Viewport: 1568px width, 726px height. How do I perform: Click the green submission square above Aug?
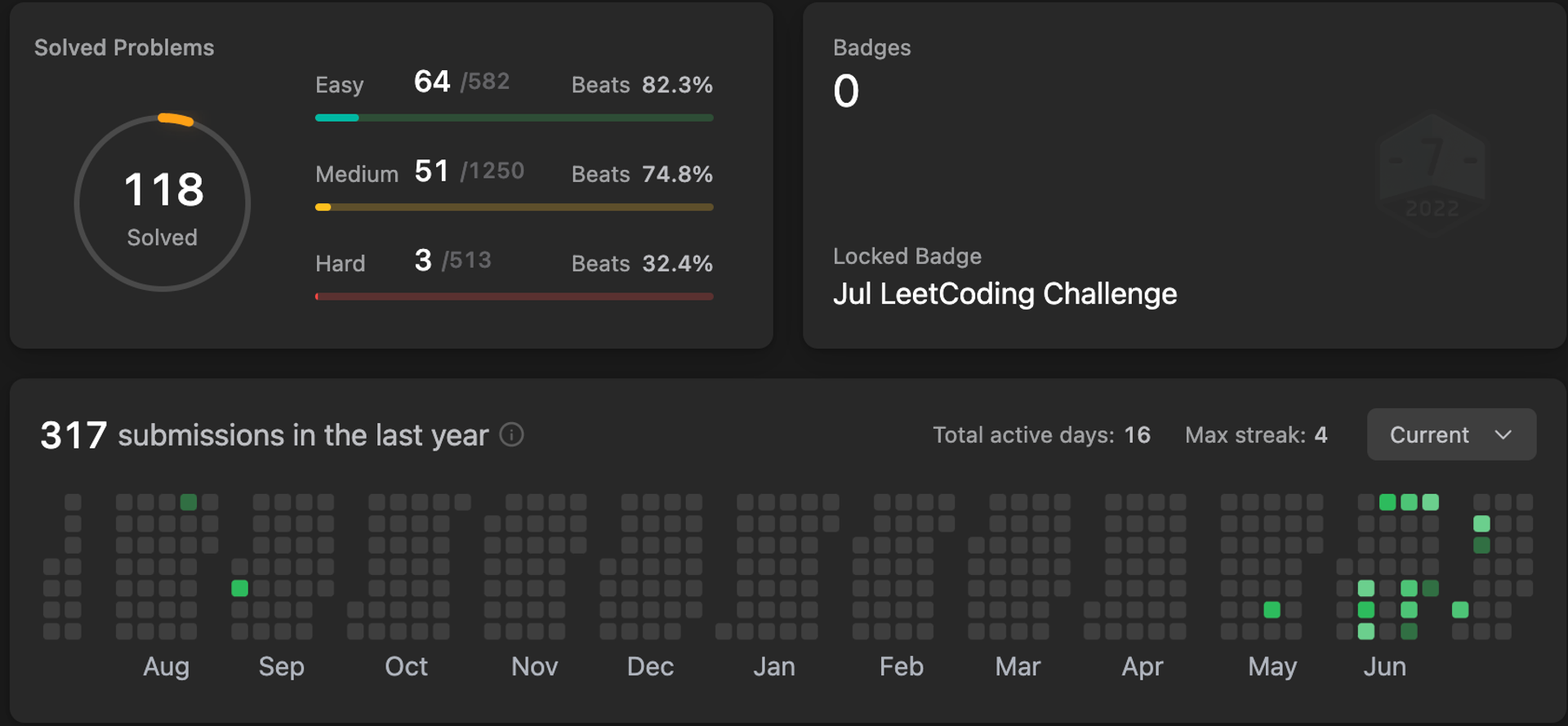189,502
